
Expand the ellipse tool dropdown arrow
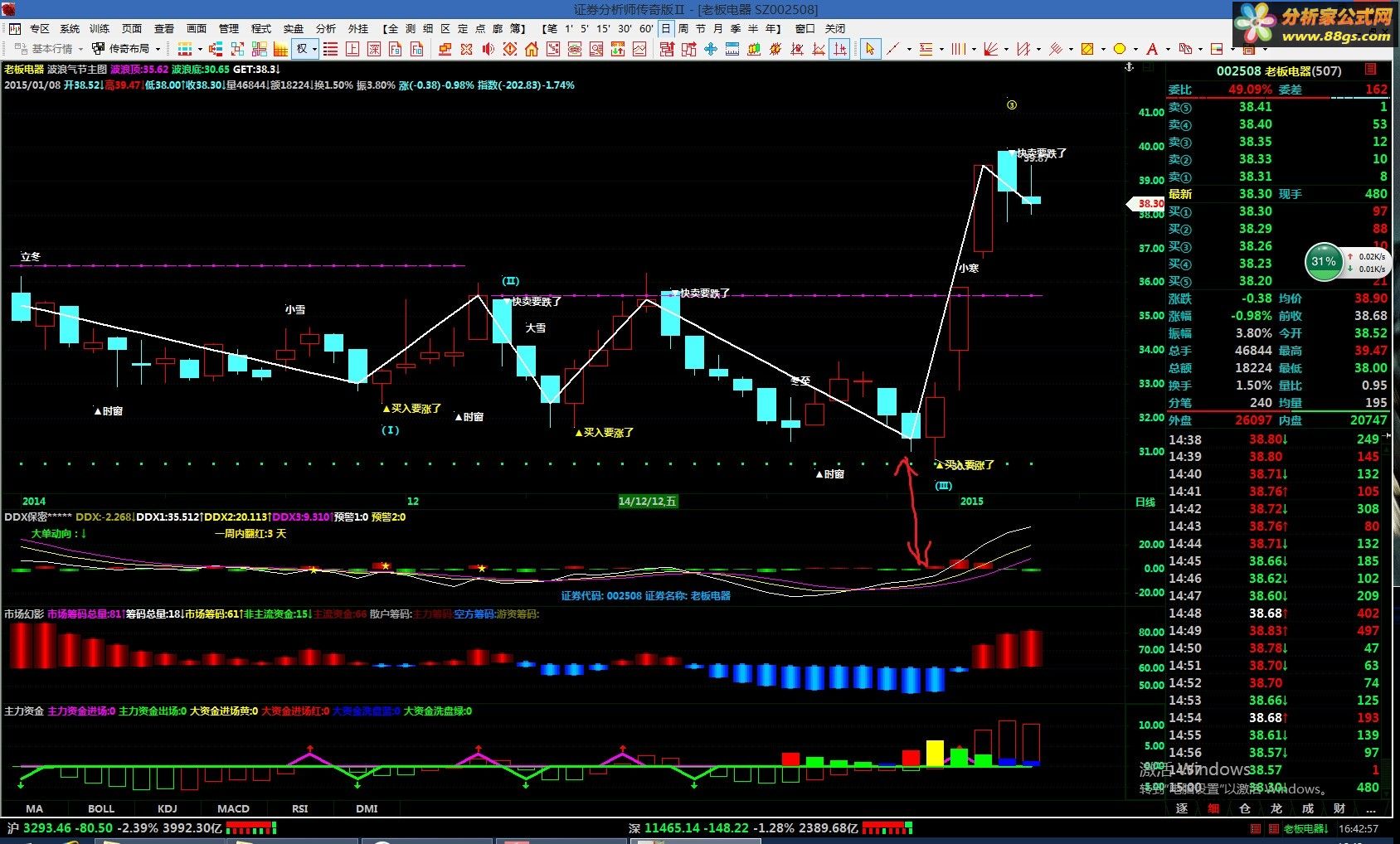[1135, 49]
